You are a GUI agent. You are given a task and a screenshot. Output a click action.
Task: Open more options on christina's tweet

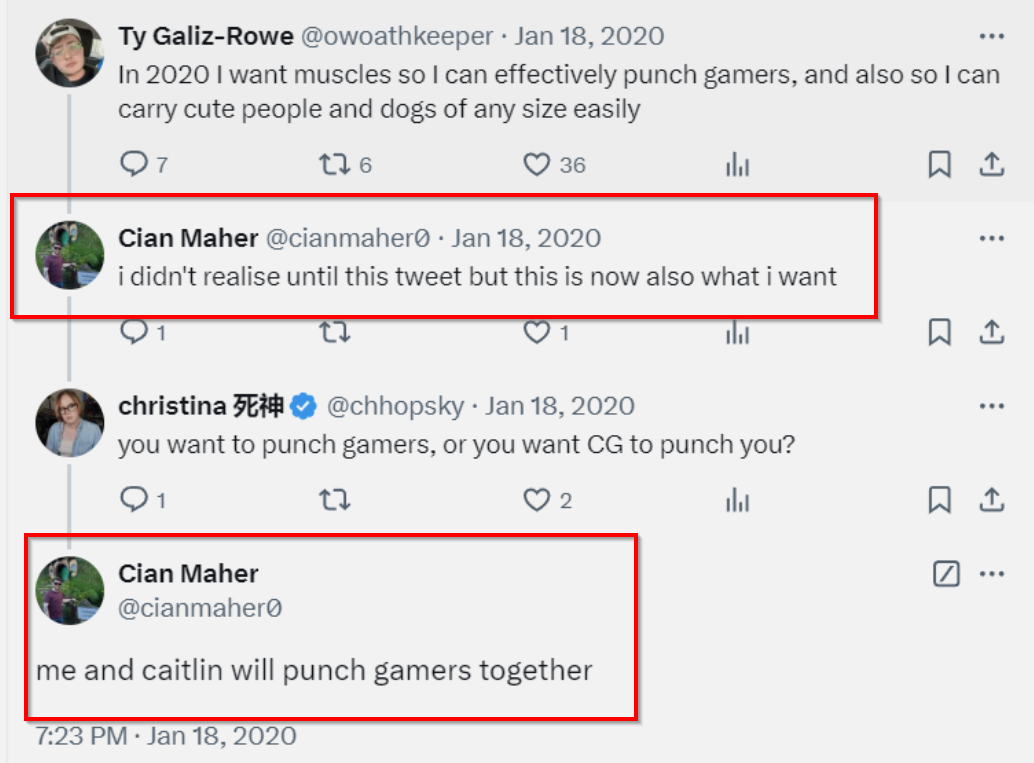[x=991, y=406]
